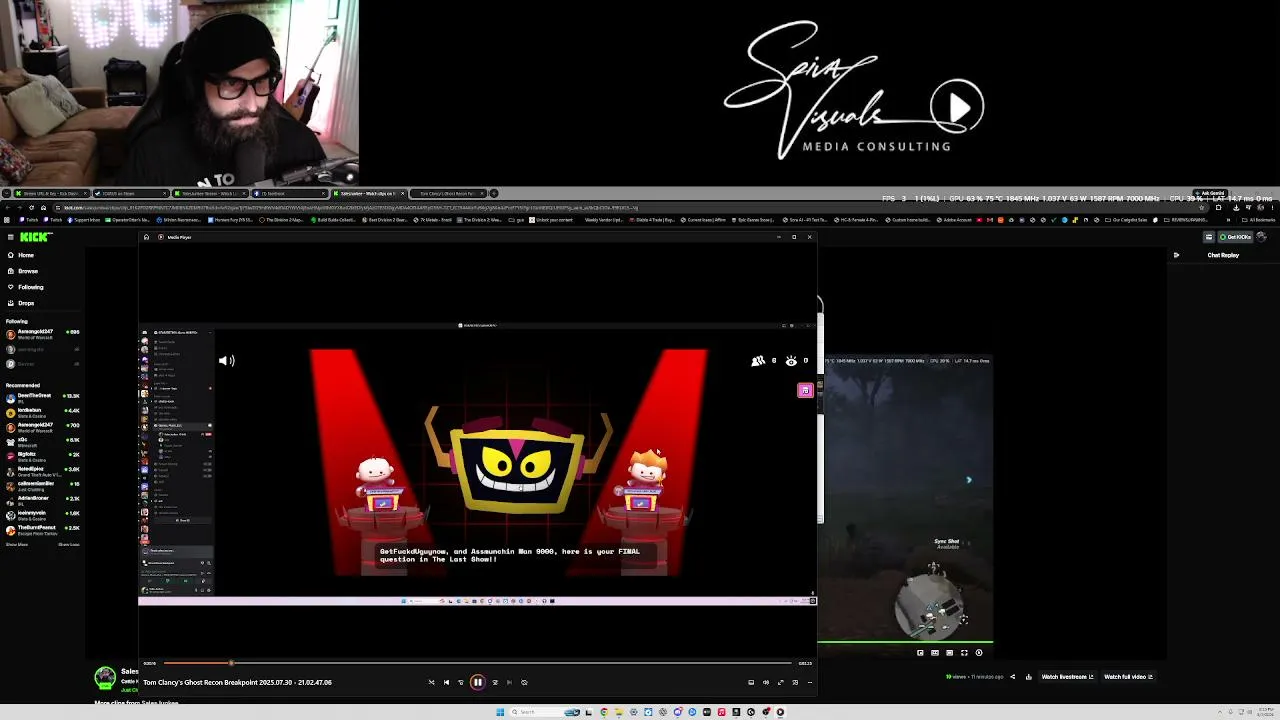Screen dimensions: 1280x720
Task: Click the Kick logo in the sidebar header
Action: [36, 237]
